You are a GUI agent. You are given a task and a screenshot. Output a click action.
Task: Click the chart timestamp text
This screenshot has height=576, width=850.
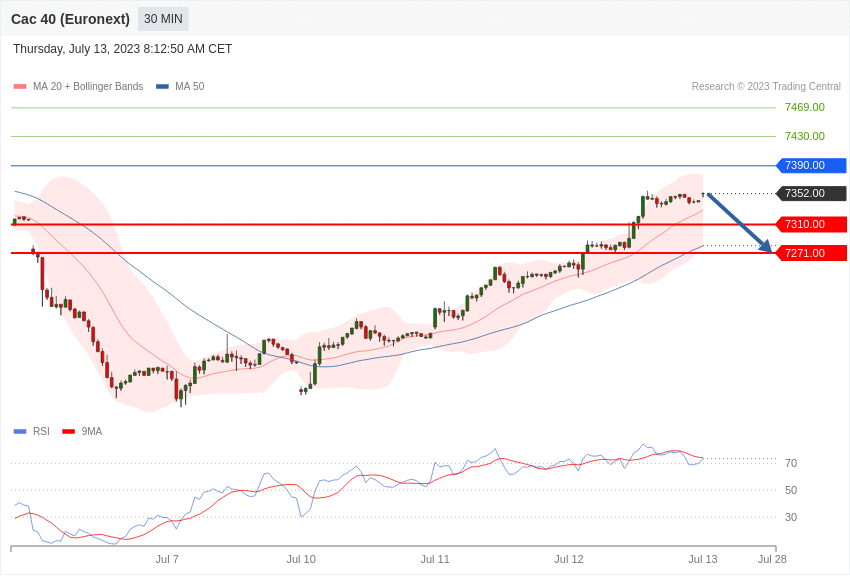122,49
